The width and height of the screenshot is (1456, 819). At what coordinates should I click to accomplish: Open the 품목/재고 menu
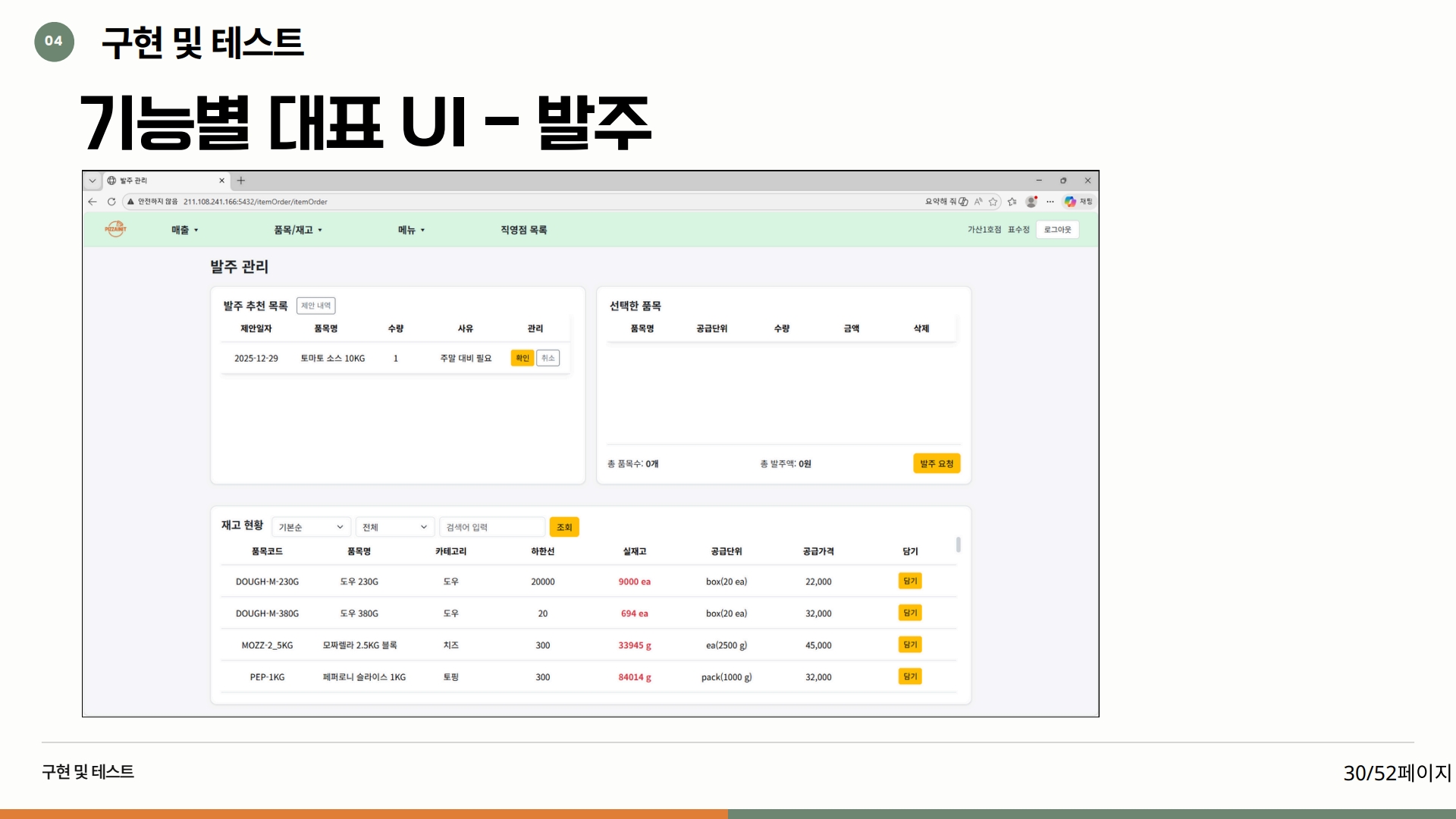point(297,230)
